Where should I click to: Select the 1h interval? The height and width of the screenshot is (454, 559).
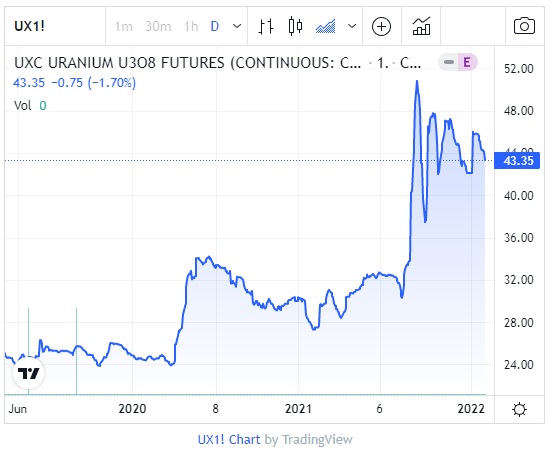point(191,26)
